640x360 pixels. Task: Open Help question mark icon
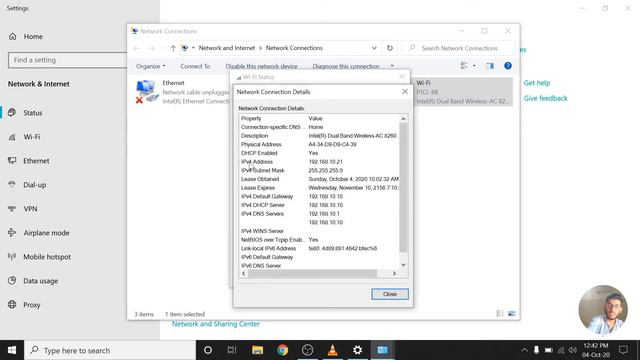pos(508,66)
